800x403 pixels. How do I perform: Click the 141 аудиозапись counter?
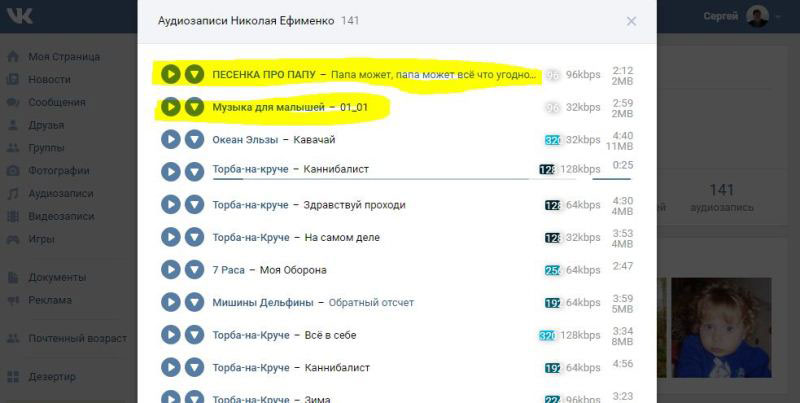click(x=721, y=198)
